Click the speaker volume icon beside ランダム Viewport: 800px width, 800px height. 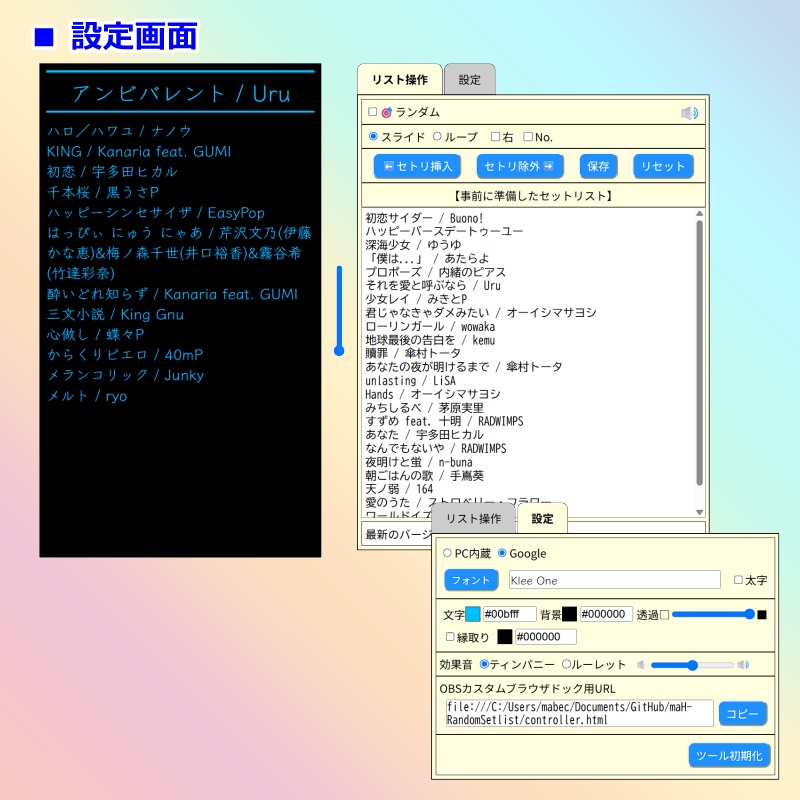689,113
